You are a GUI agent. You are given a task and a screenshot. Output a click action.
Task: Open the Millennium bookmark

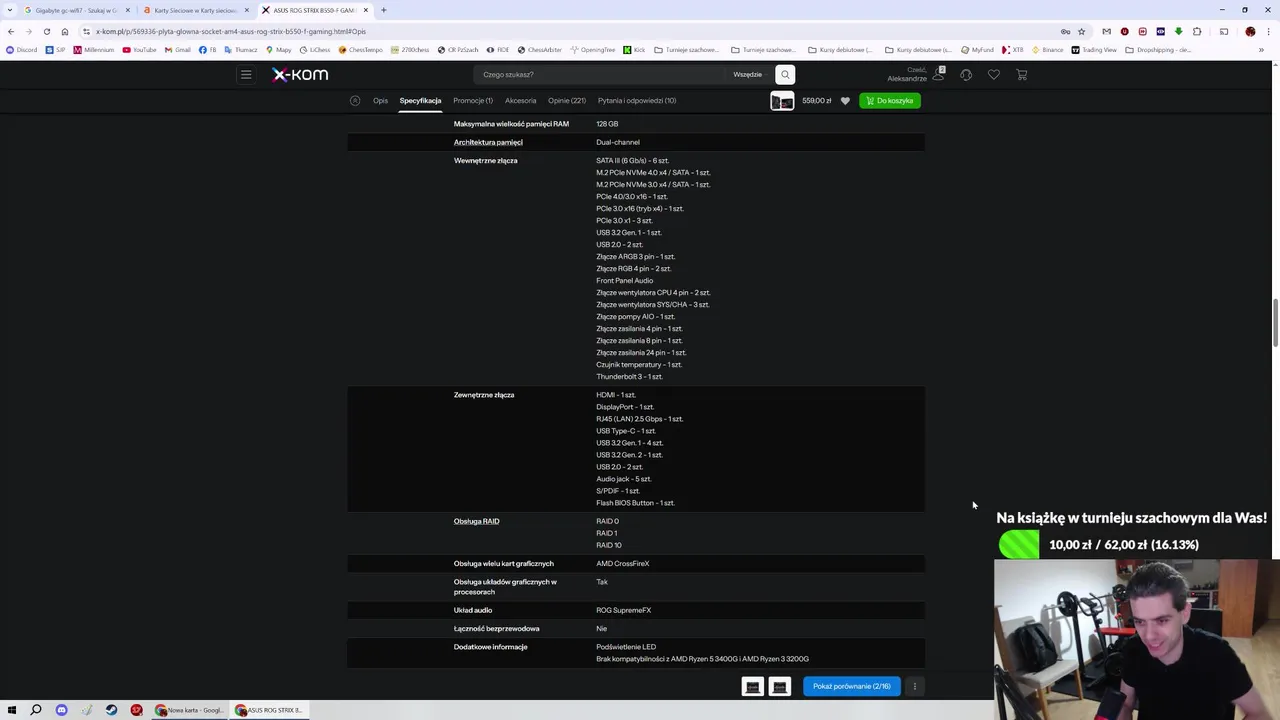pyautogui.click(x=93, y=49)
